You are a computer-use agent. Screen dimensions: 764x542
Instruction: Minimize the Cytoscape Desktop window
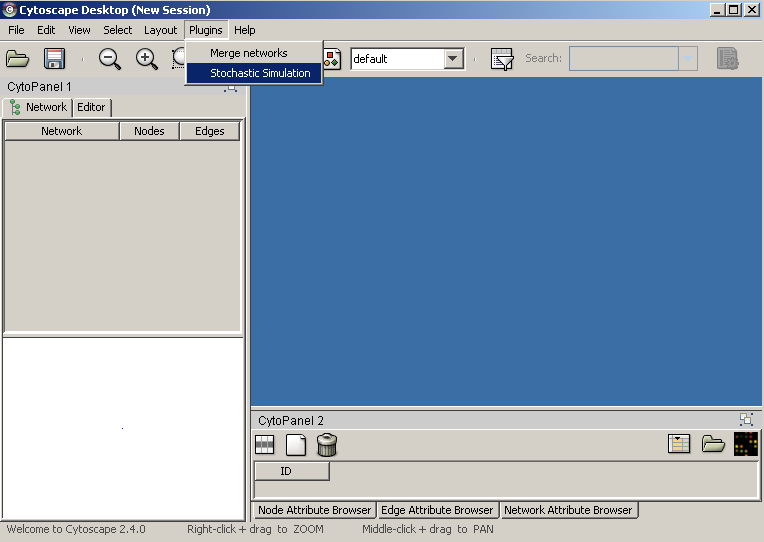[x=717, y=10]
